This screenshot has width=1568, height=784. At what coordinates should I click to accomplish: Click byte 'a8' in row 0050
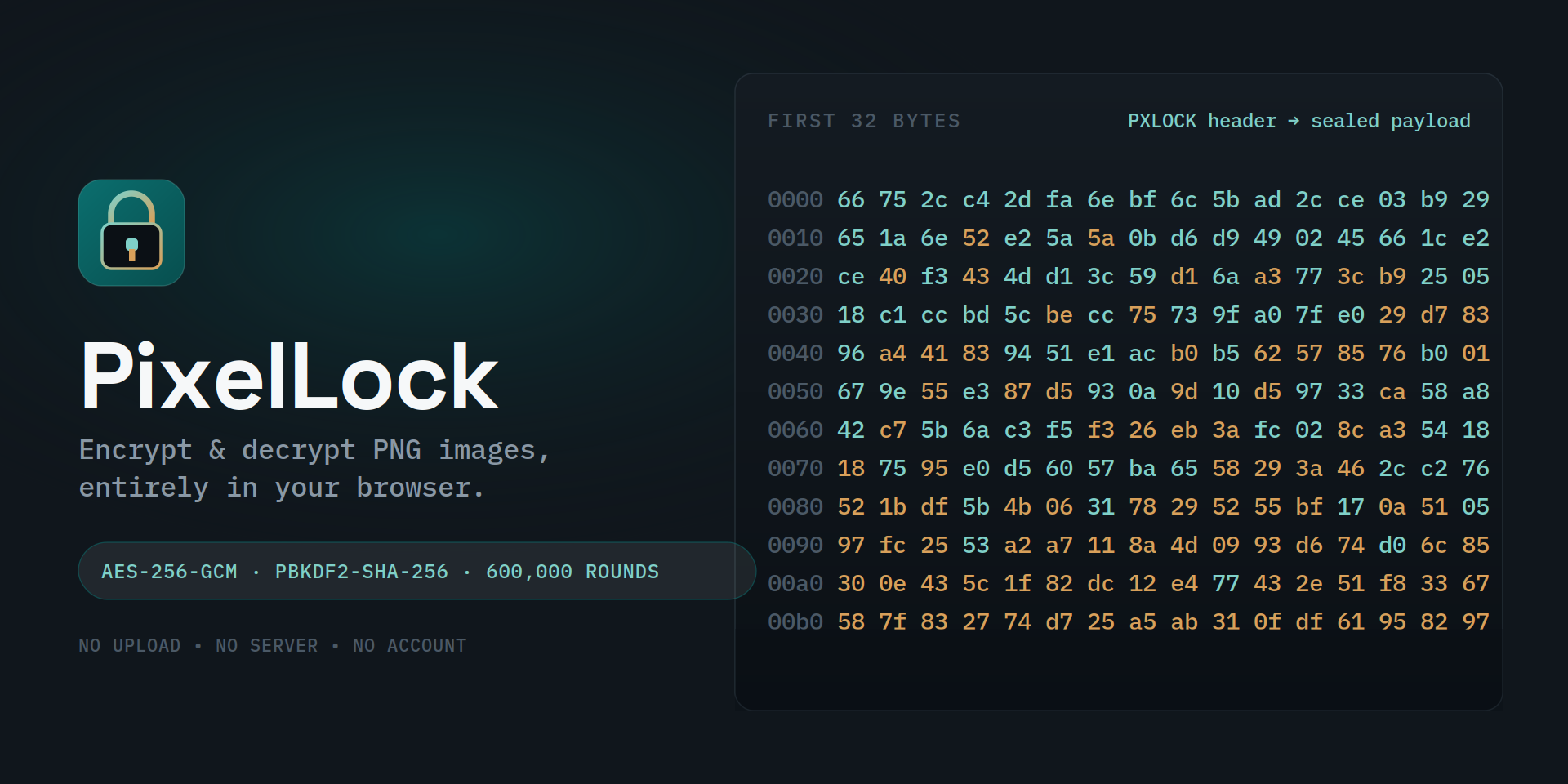click(1476, 392)
